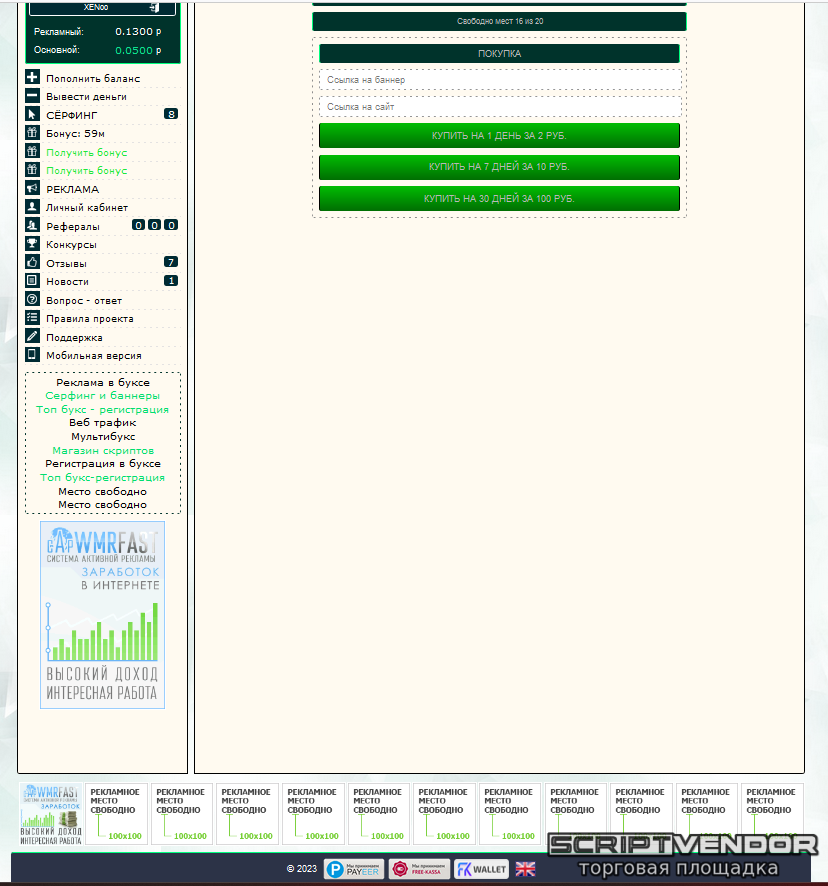The image size is (828, 886).
Task: Focus the Ссылка на баннер input field
Action: click(x=499, y=80)
